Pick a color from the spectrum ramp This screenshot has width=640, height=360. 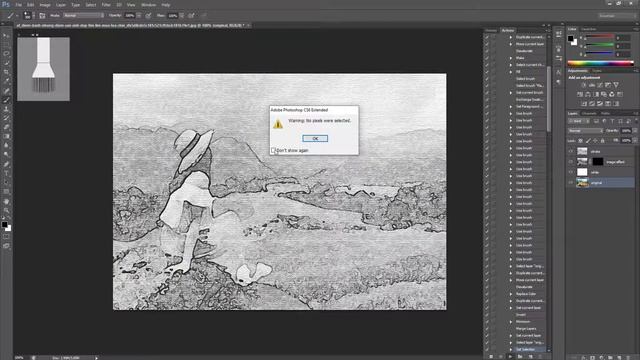(600, 63)
